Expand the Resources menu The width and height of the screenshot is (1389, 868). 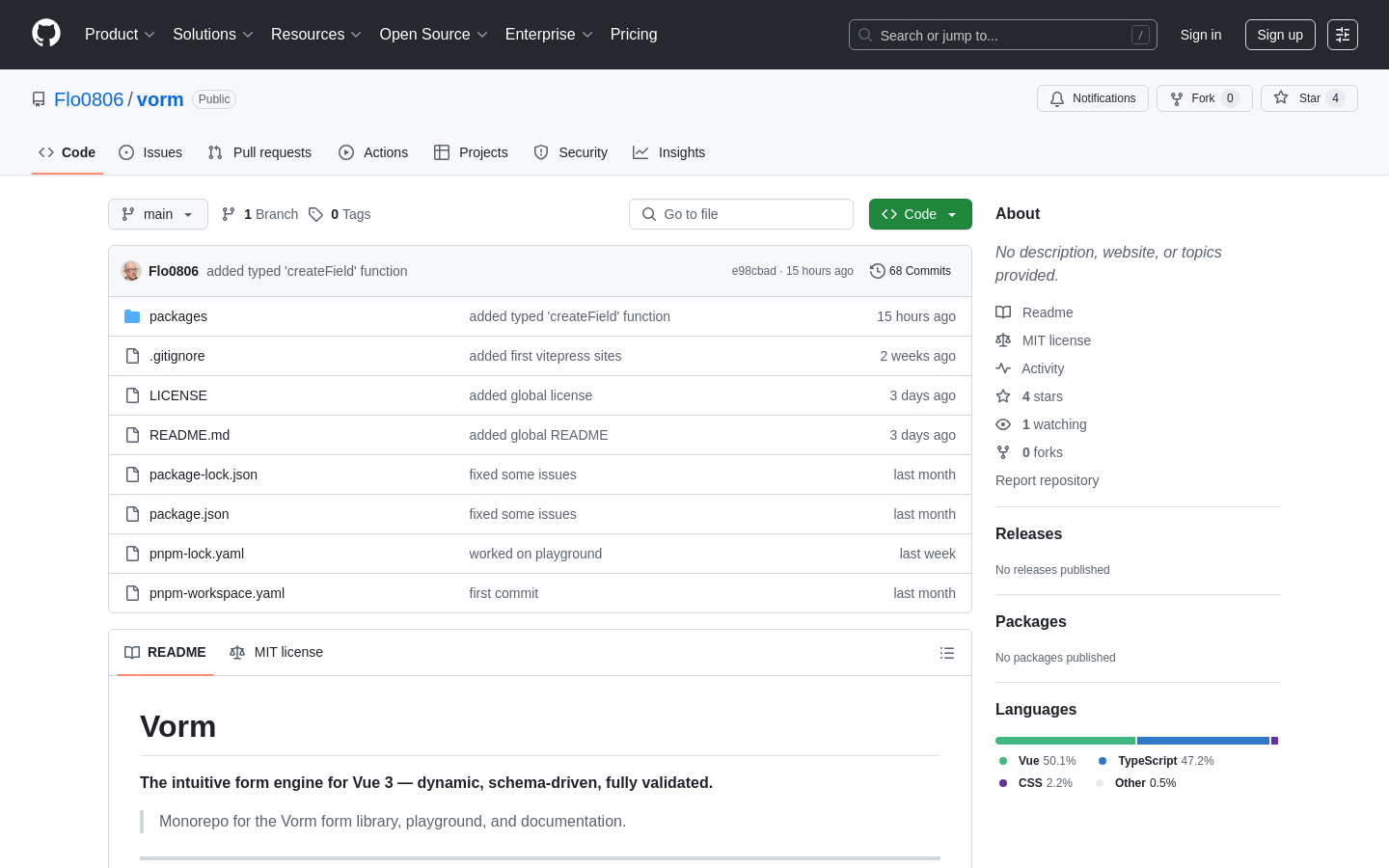316,35
